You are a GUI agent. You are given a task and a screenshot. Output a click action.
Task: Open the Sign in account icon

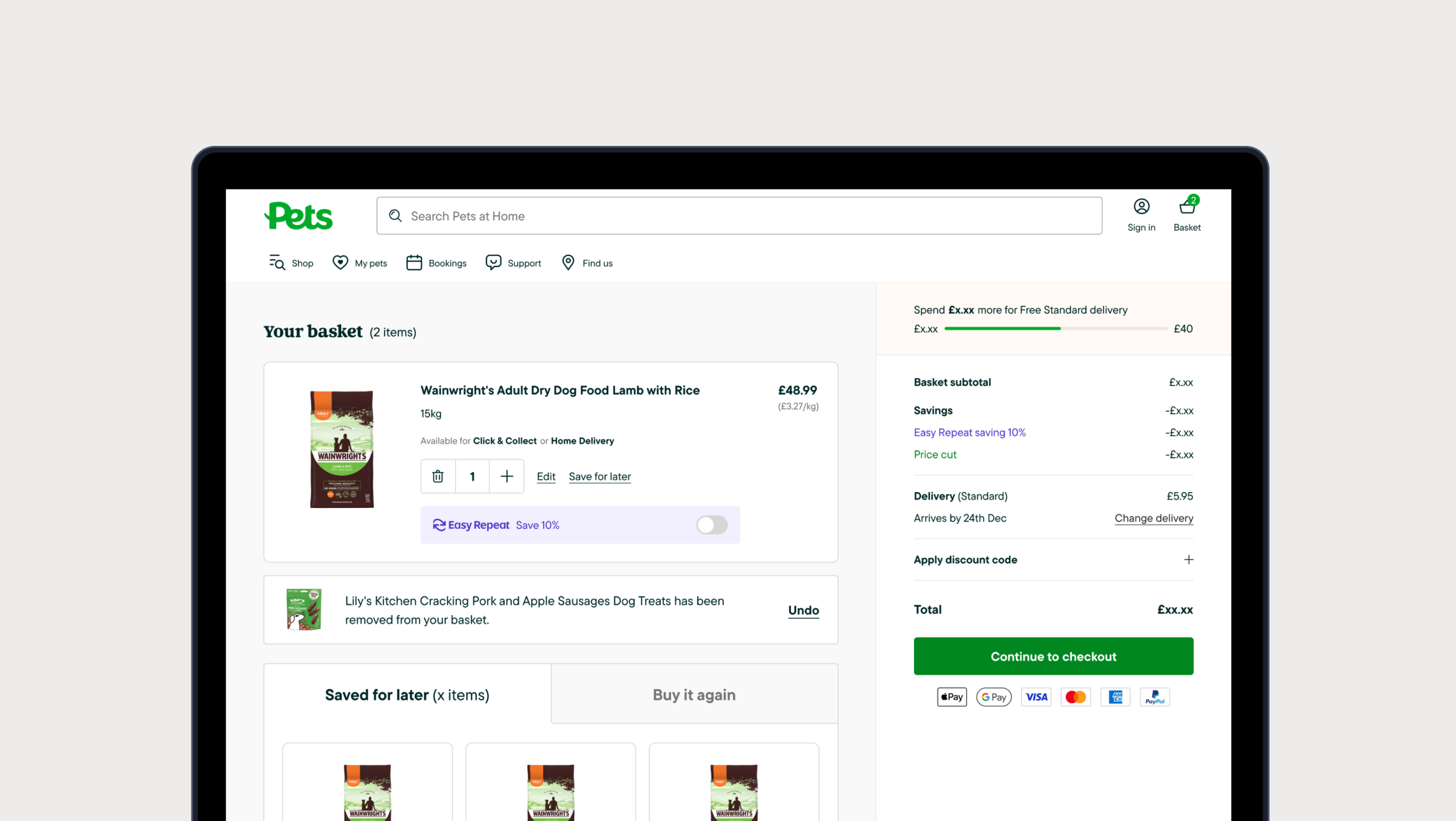click(x=1141, y=207)
